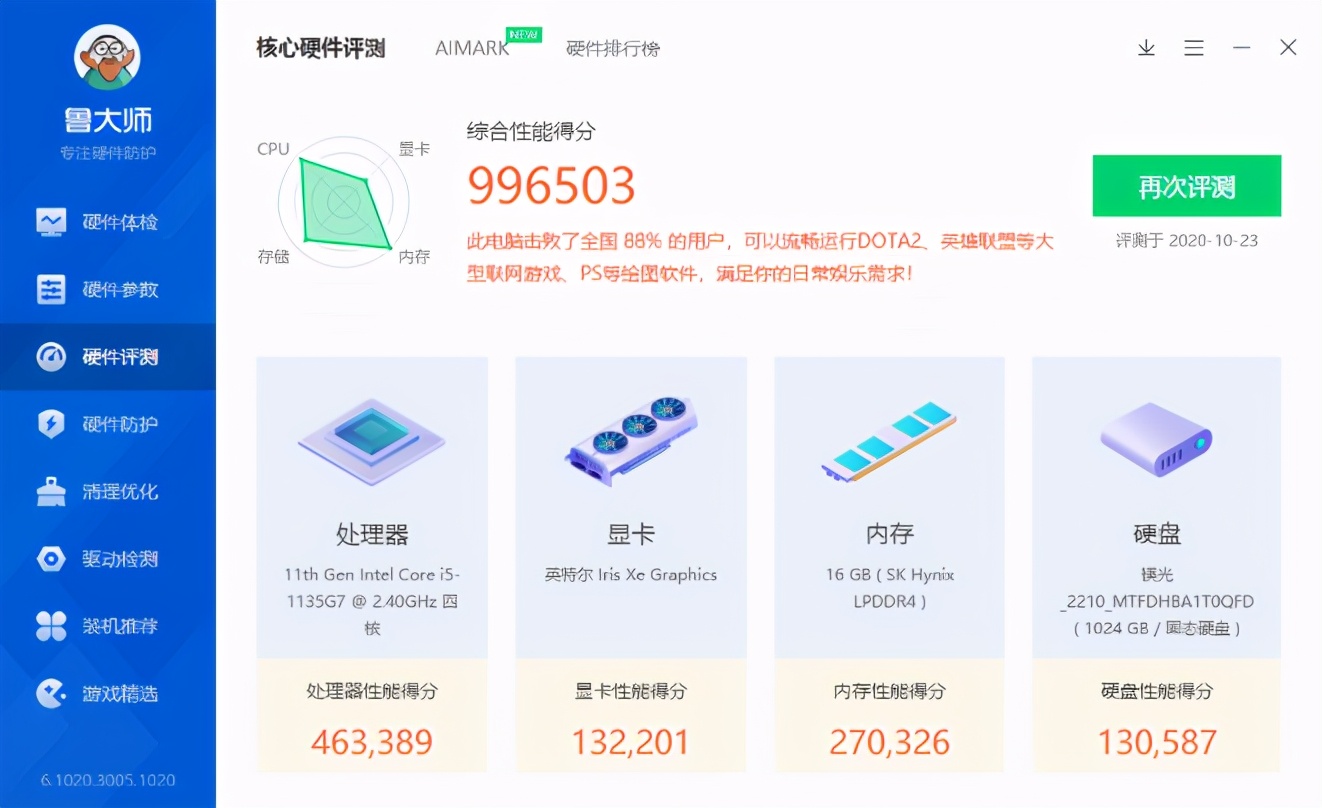1322x808 pixels.
Task: Select the 核心硬件评测 tab
Action: 319,46
